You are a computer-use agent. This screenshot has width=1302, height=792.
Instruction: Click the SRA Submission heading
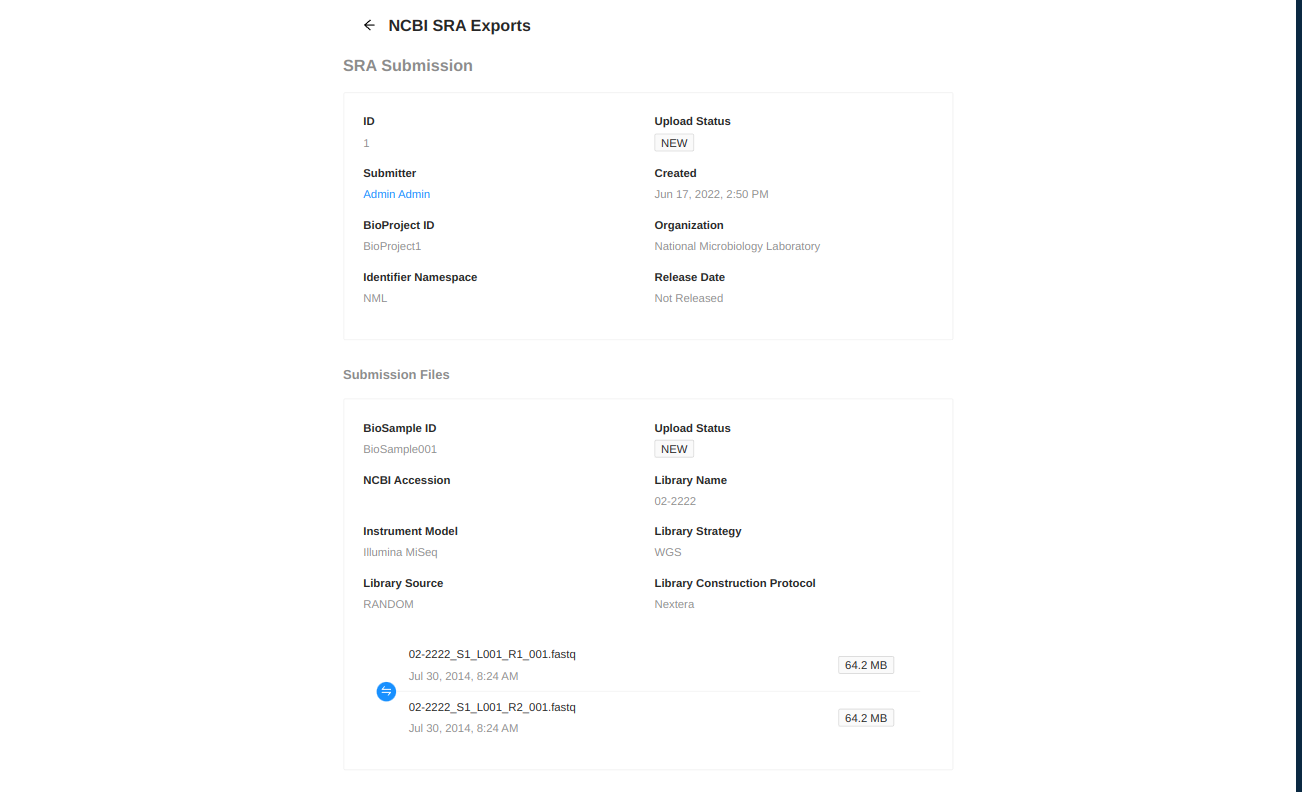pos(408,65)
